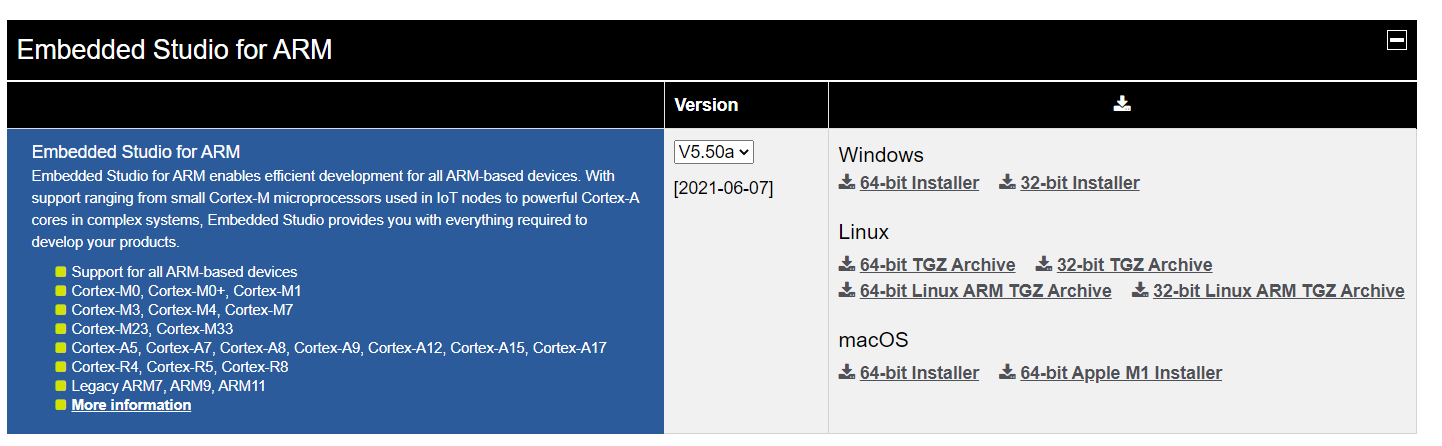Click the download icon in the column header

click(x=1122, y=104)
